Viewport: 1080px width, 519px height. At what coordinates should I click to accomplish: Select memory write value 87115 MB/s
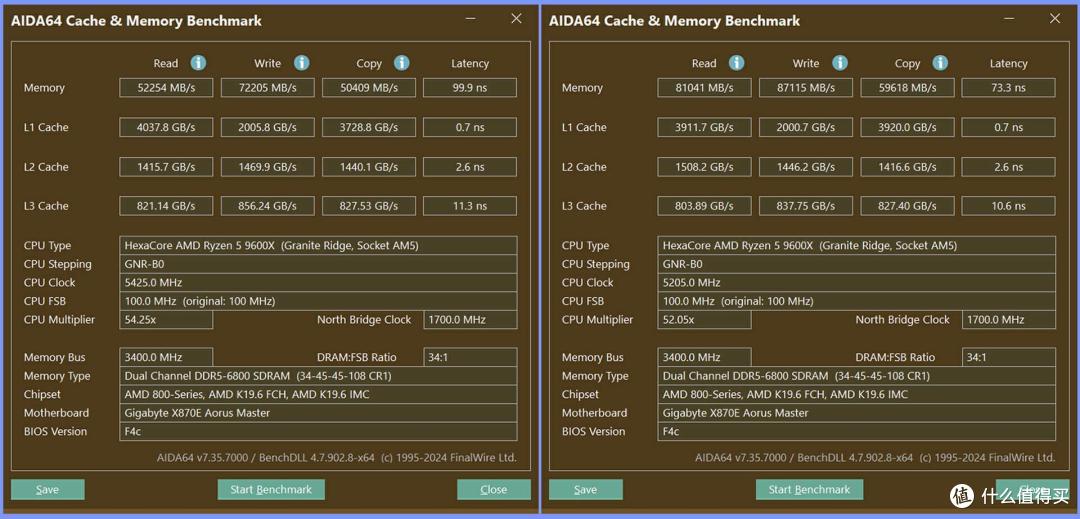click(x=806, y=87)
